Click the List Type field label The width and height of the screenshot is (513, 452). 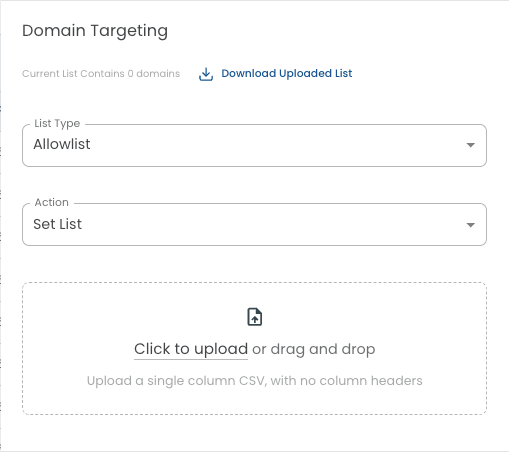coord(57,124)
